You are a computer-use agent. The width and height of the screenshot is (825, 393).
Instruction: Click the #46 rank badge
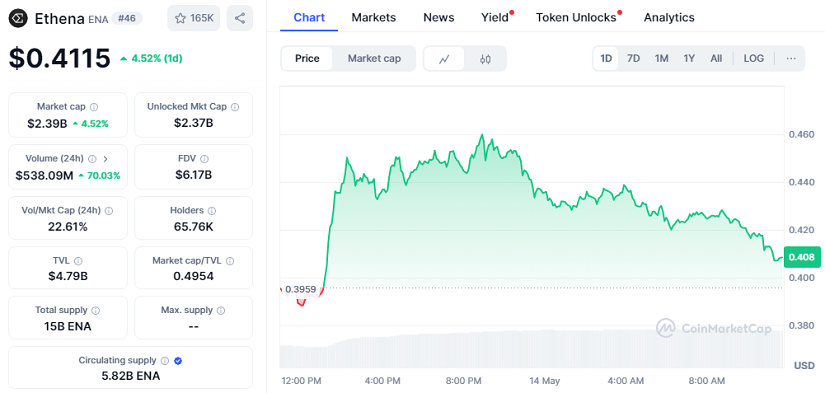(127, 19)
